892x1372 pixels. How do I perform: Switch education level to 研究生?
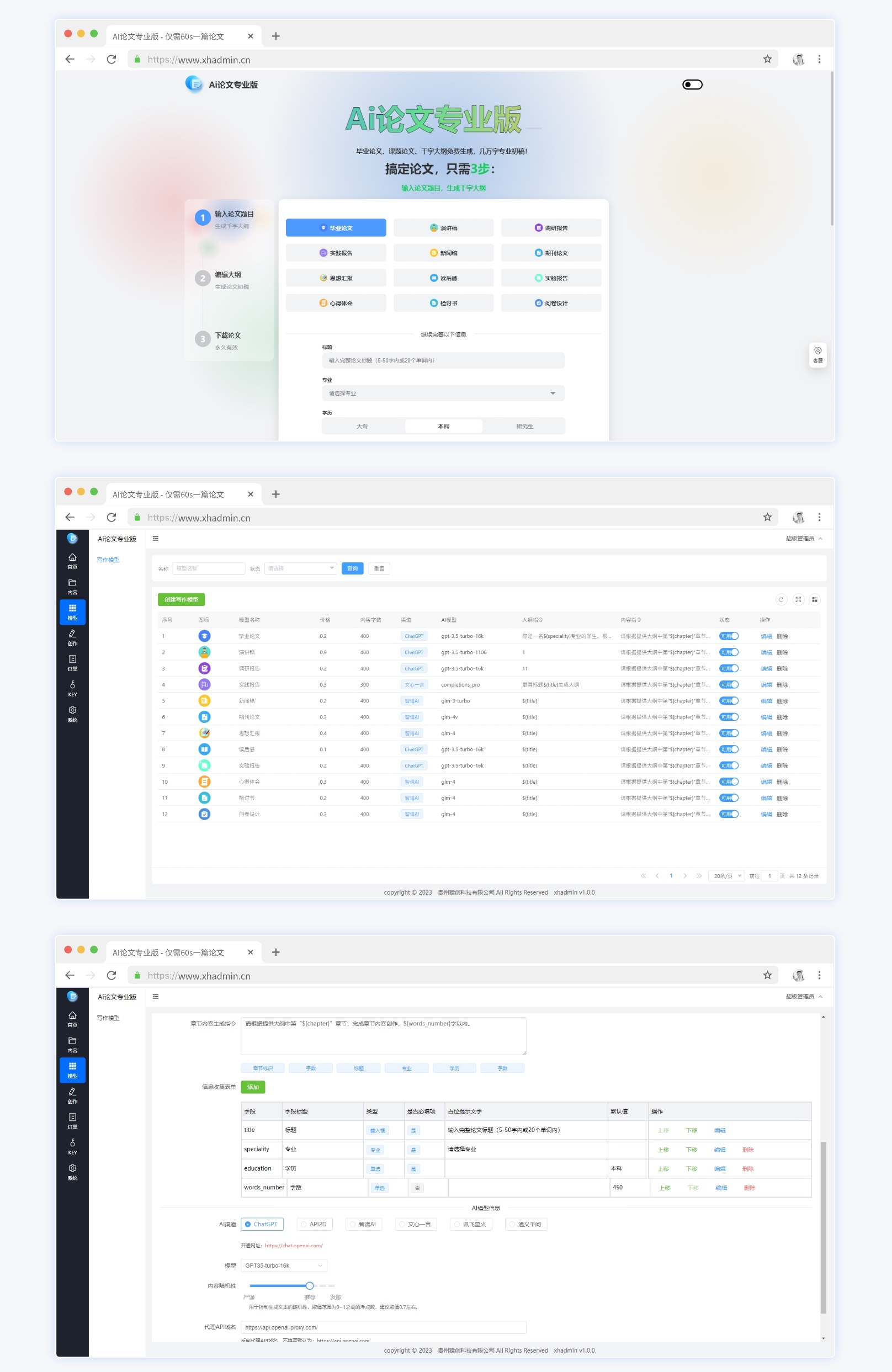pyautogui.click(x=524, y=426)
